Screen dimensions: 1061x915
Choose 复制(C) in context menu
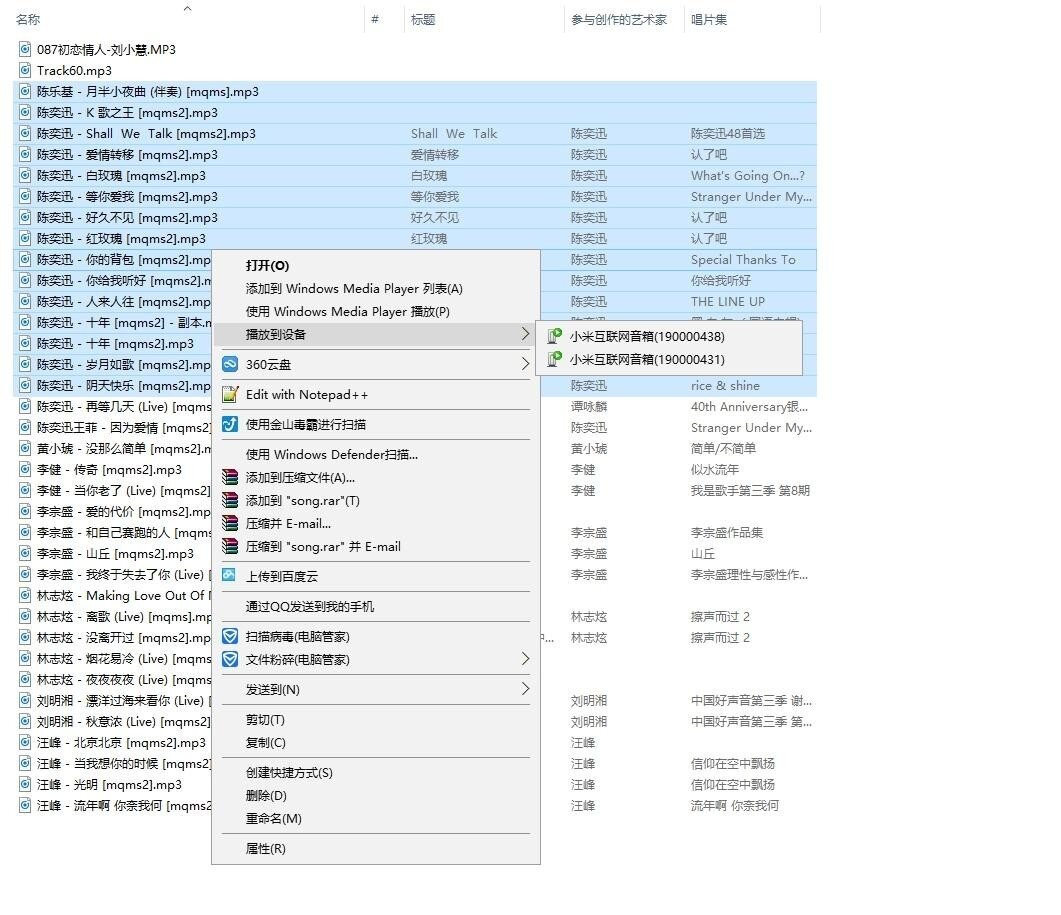265,742
